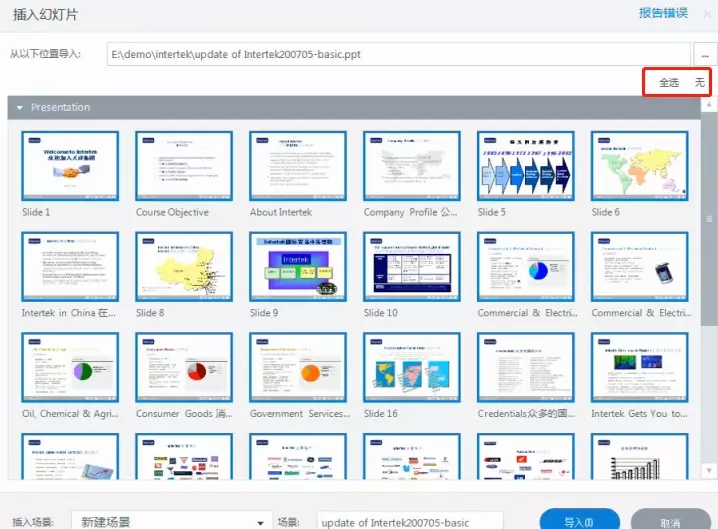Click the browse file ellipsis button
Image resolution: width=718 pixels, height=529 pixels.
[x=705, y=55]
